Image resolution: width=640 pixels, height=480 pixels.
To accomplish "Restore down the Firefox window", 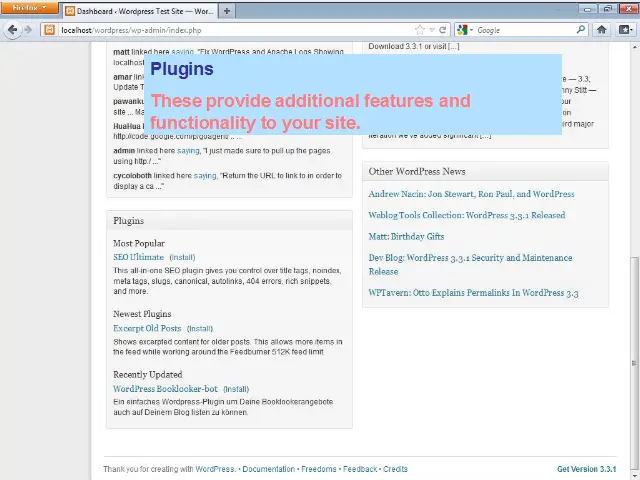I will 608,9.
